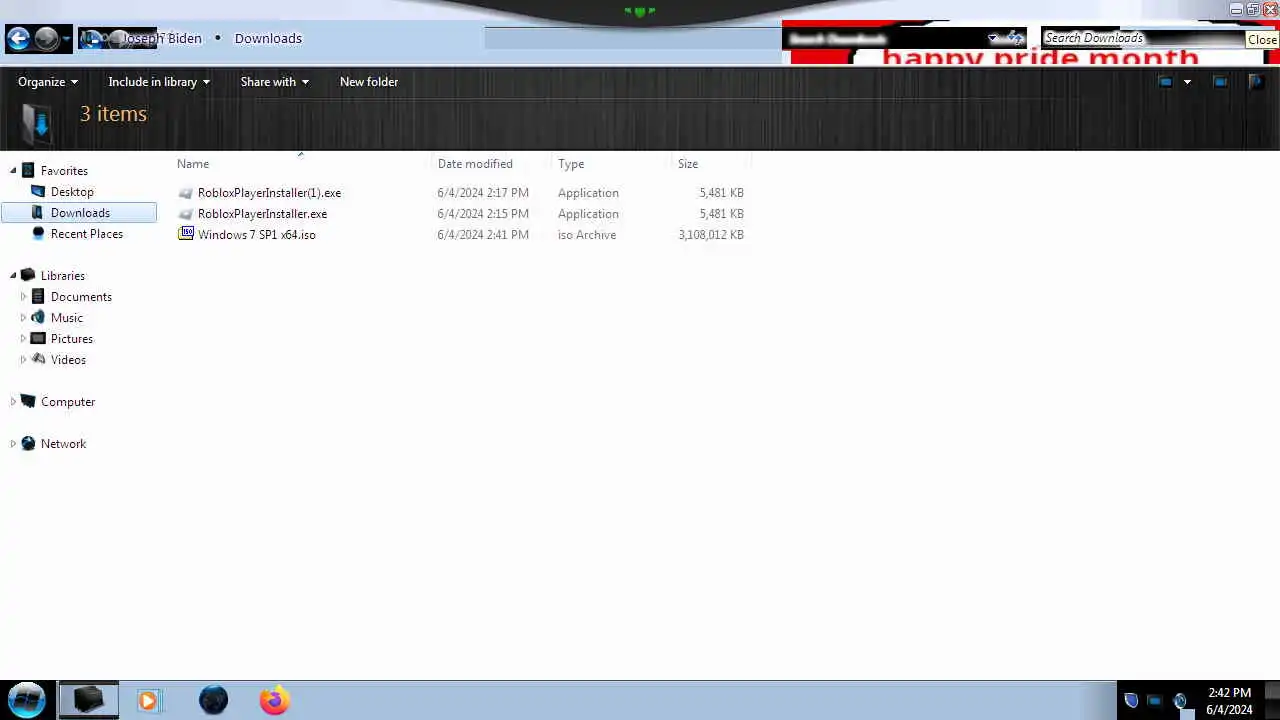
Task: Collapse the Favorites tree group
Action: click(13, 171)
